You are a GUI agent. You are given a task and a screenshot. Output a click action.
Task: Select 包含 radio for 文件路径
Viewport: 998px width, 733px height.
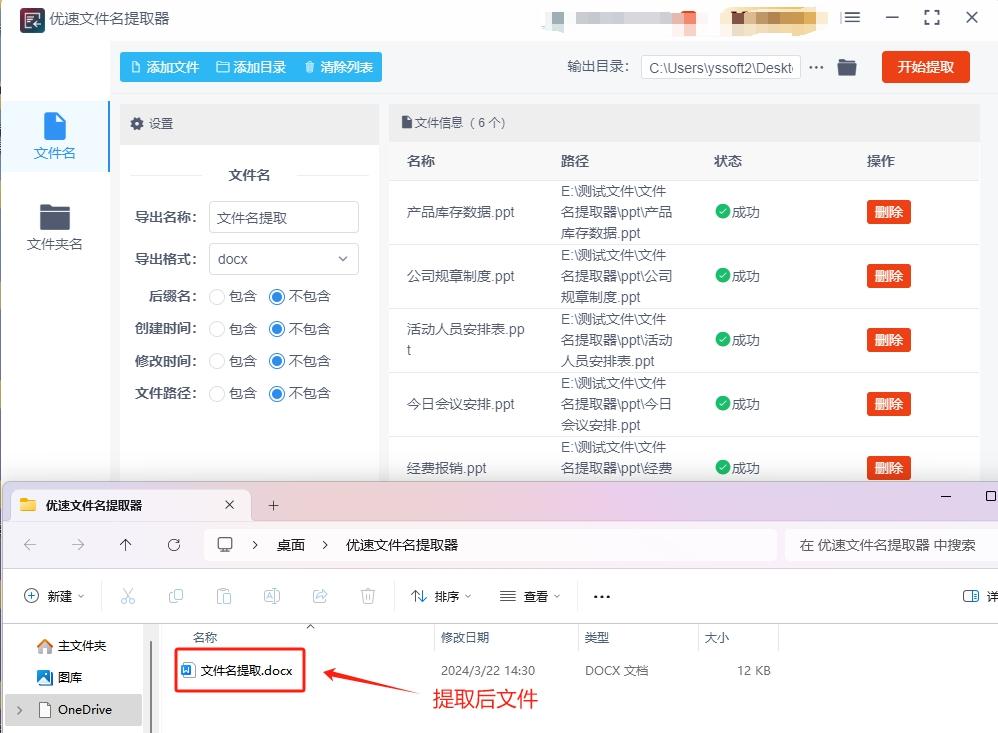pyautogui.click(x=217, y=393)
